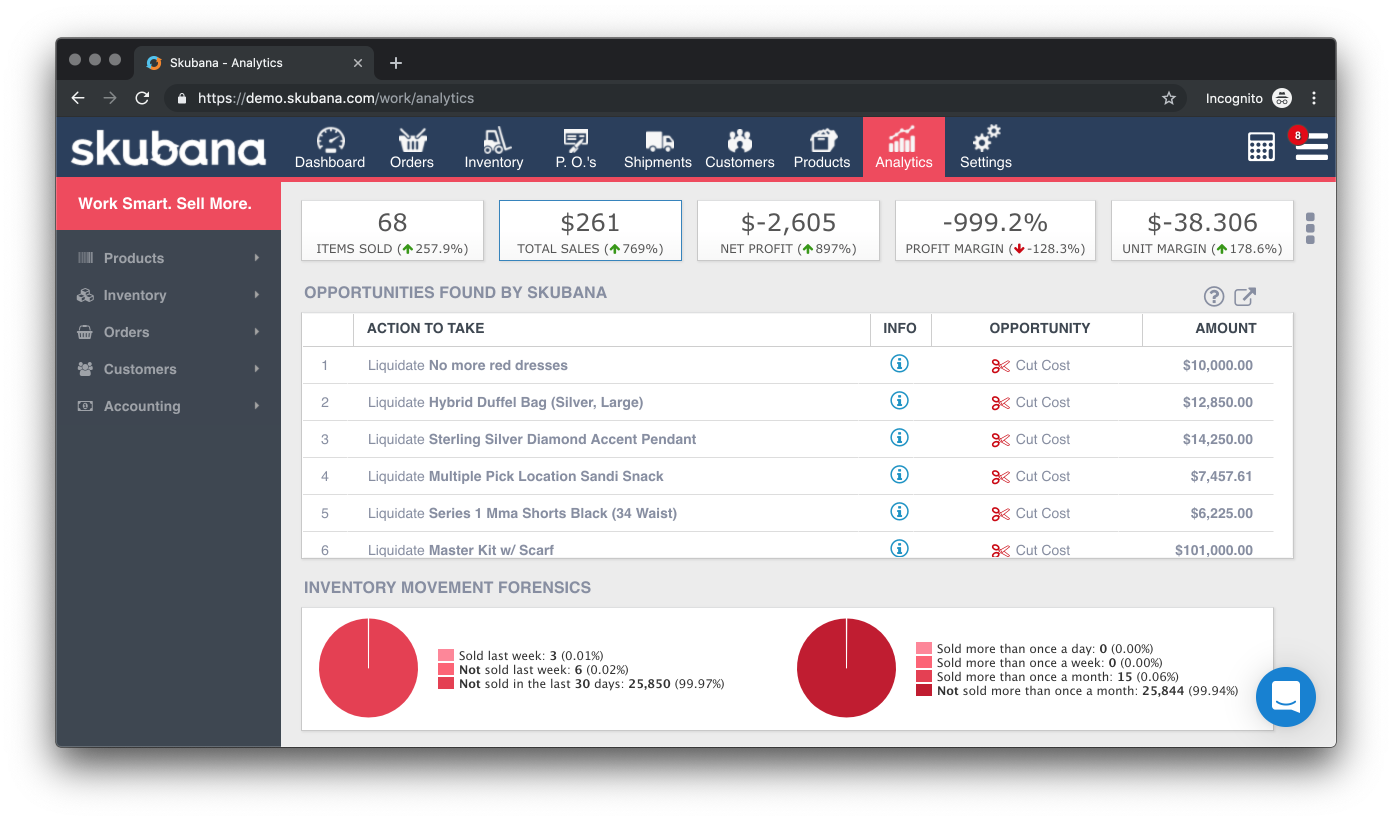Expand Customers in the left sidebar
1392x821 pixels.
[168, 369]
